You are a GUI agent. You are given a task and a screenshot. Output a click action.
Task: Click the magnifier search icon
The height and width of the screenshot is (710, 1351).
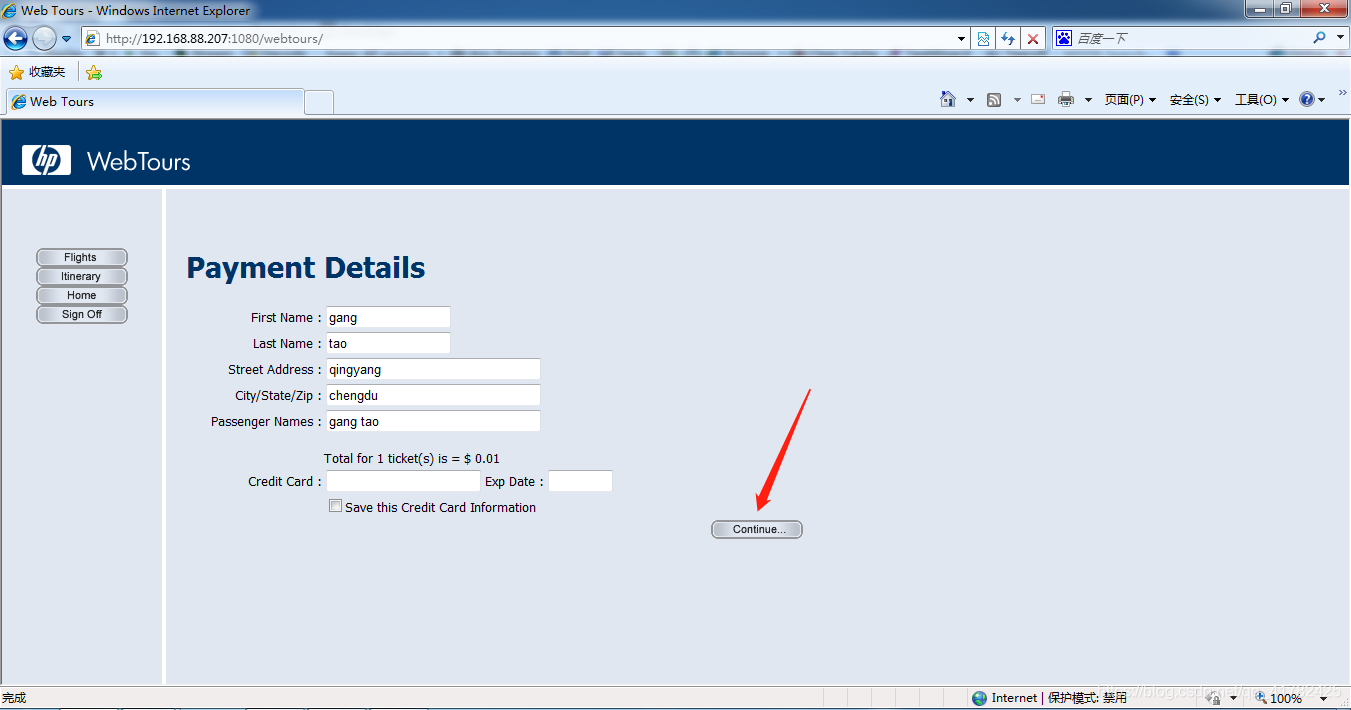1320,37
